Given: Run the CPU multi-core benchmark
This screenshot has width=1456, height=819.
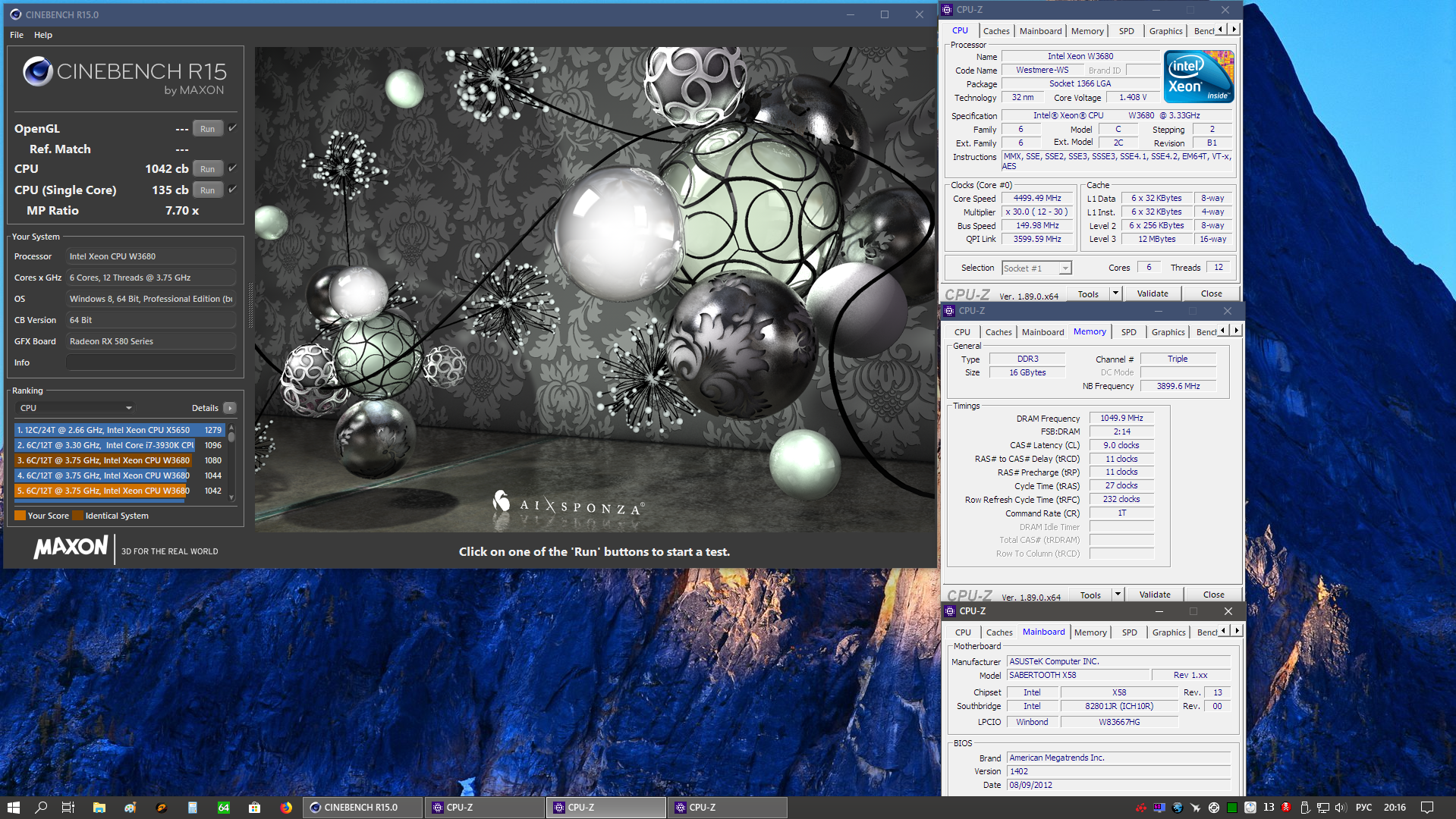Looking at the screenshot, I should pos(207,169).
